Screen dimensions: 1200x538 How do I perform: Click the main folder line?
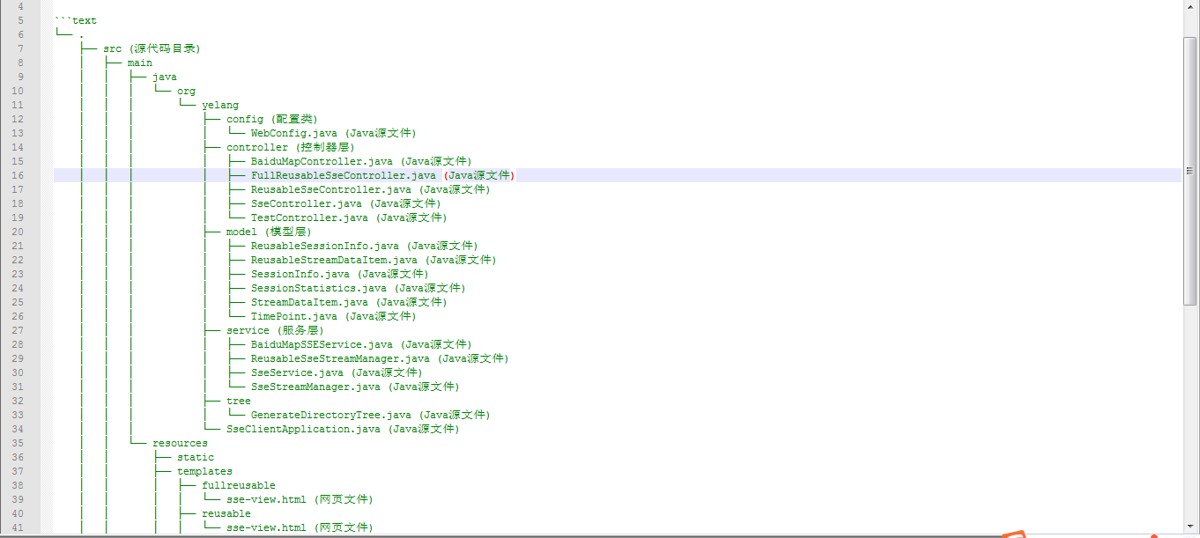tap(140, 62)
